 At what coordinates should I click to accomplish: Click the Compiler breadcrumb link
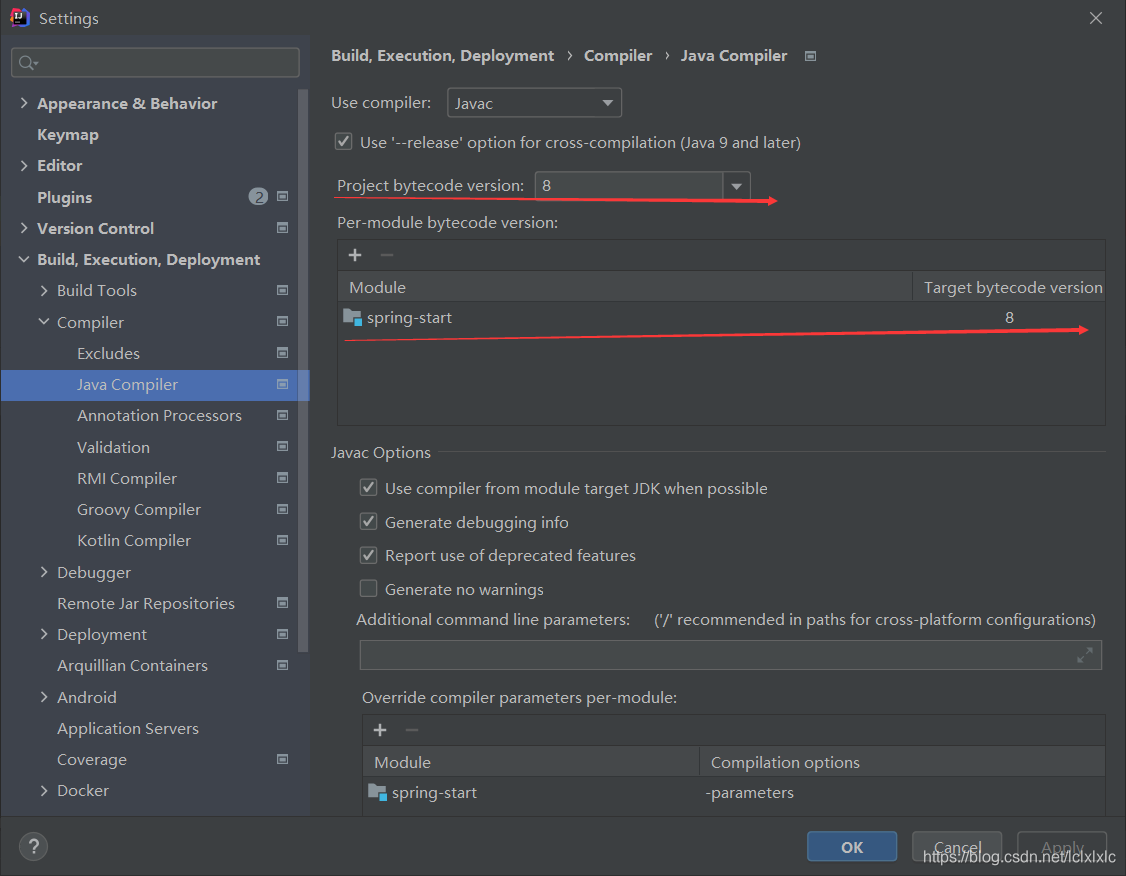618,55
